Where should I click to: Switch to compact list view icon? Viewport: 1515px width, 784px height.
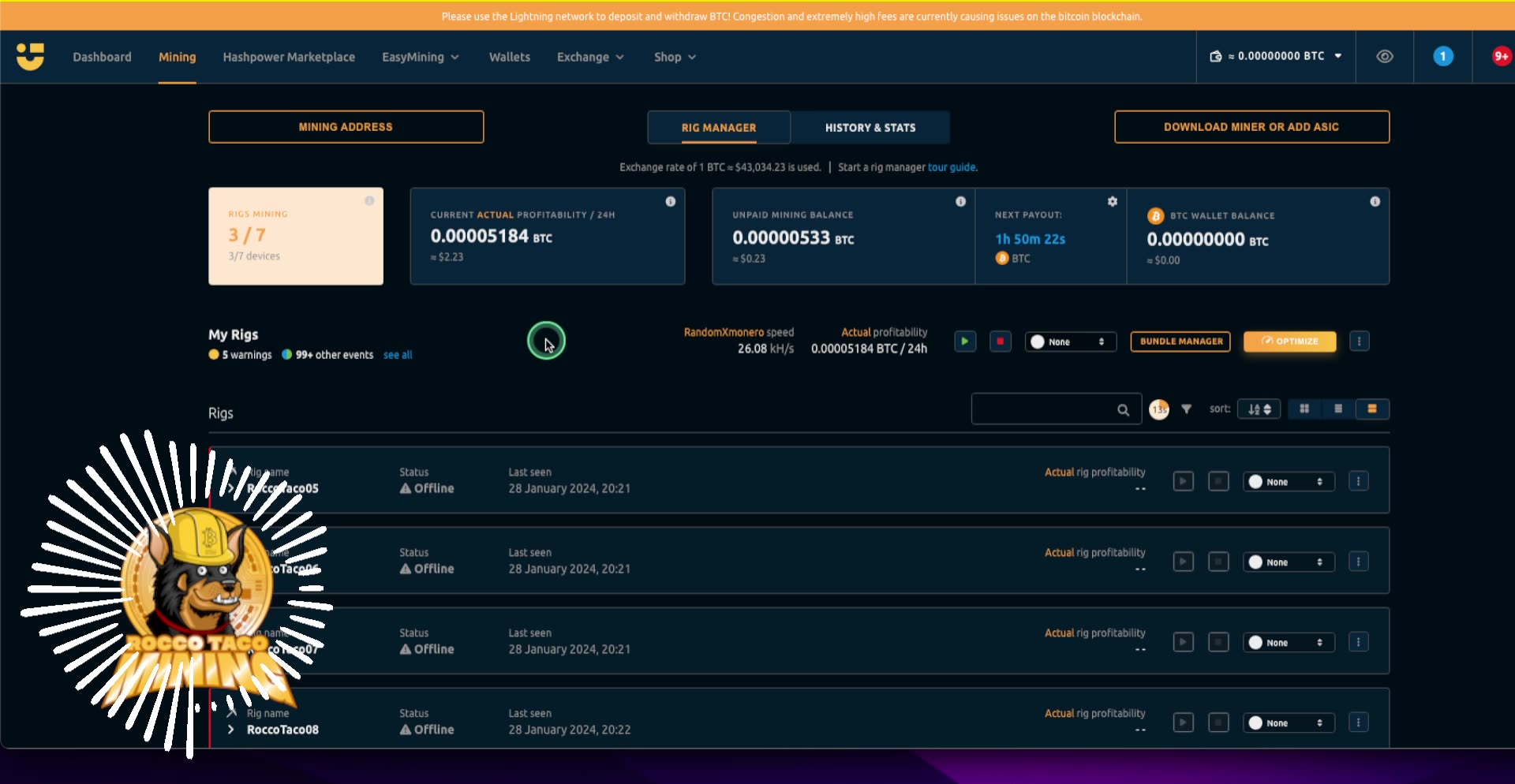click(1338, 409)
